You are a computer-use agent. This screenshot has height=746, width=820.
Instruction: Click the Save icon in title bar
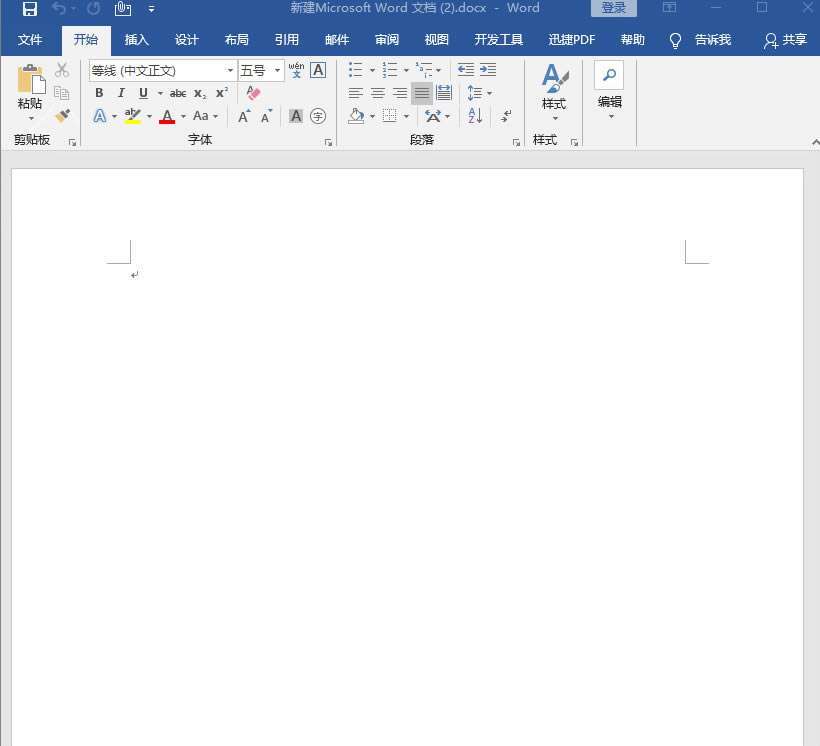[30, 9]
